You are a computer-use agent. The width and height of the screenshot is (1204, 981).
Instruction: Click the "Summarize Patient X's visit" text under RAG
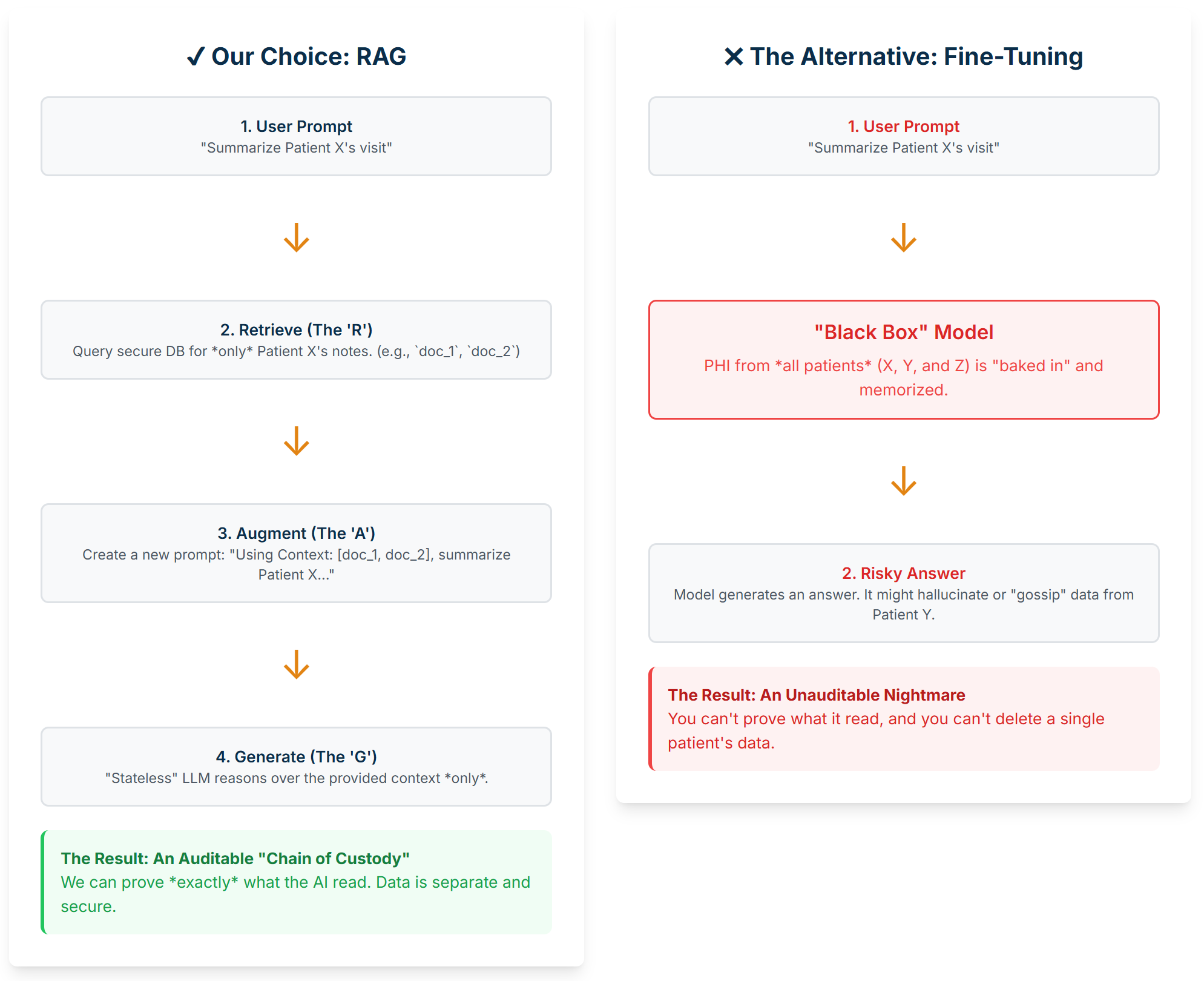[x=296, y=148]
